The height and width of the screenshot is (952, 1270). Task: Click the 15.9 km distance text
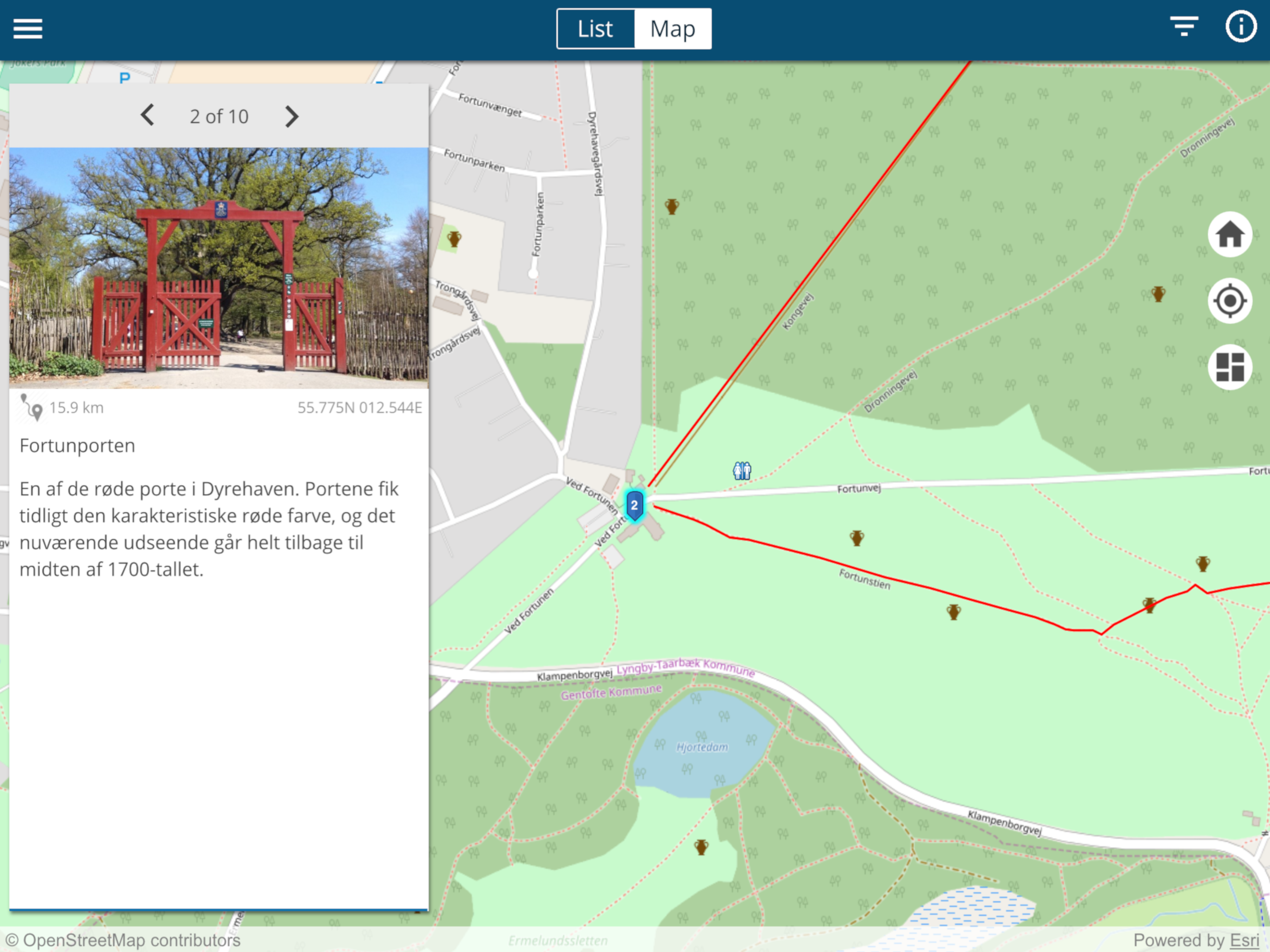76,408
